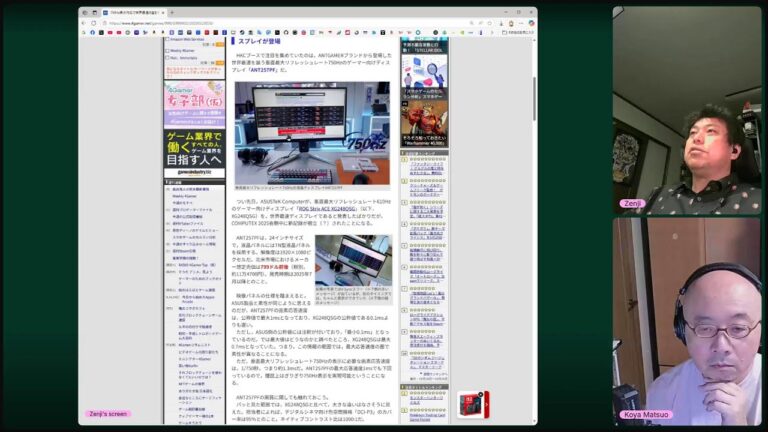This screenshot has height=432, width=768.
Task: Click the browser extension icon beside downloads
Action: click(x=511, y=23)
